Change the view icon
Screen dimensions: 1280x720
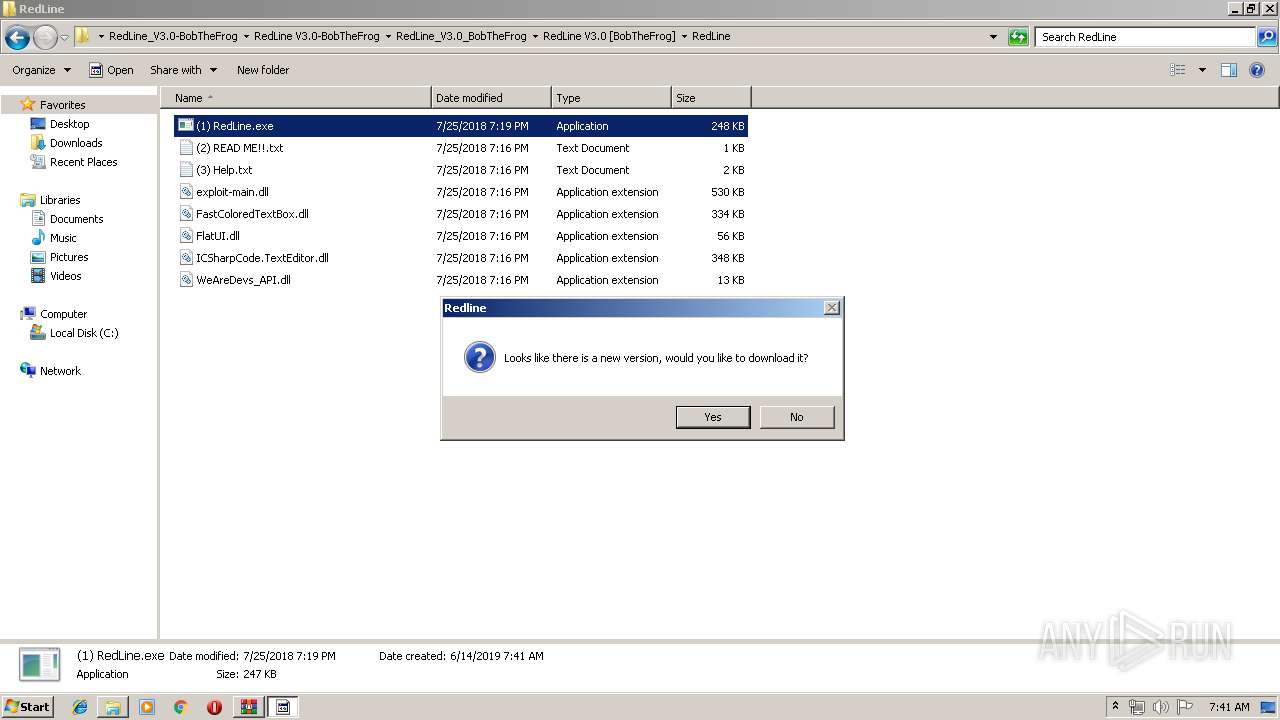tap(1178, 70)
